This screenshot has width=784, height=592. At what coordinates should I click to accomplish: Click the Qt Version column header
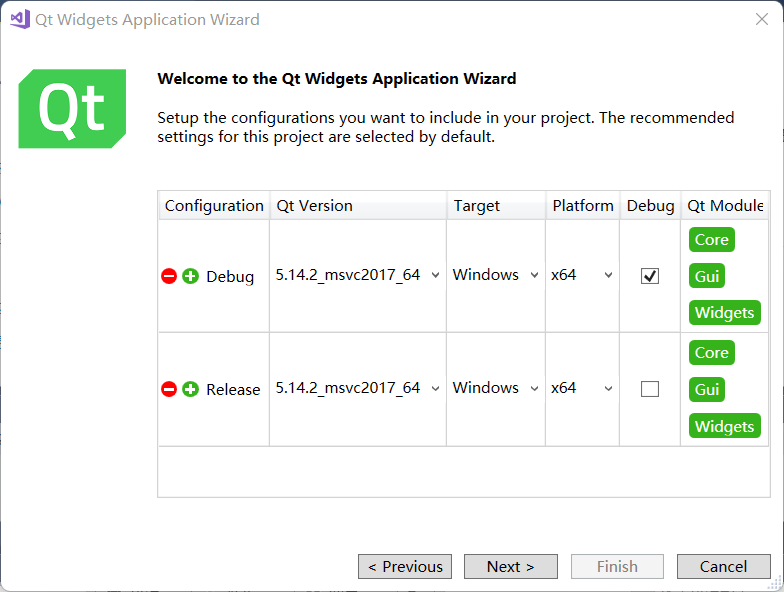358,206
